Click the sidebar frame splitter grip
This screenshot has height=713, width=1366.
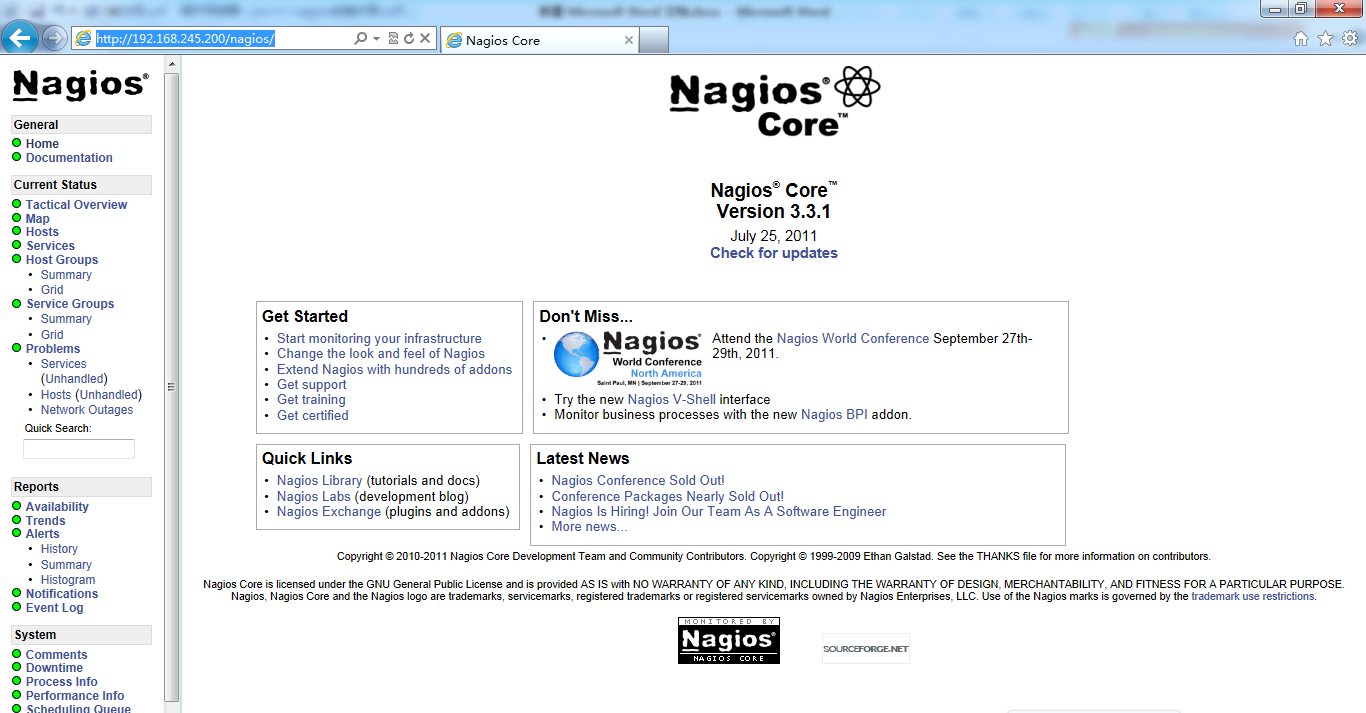(171, 387)
